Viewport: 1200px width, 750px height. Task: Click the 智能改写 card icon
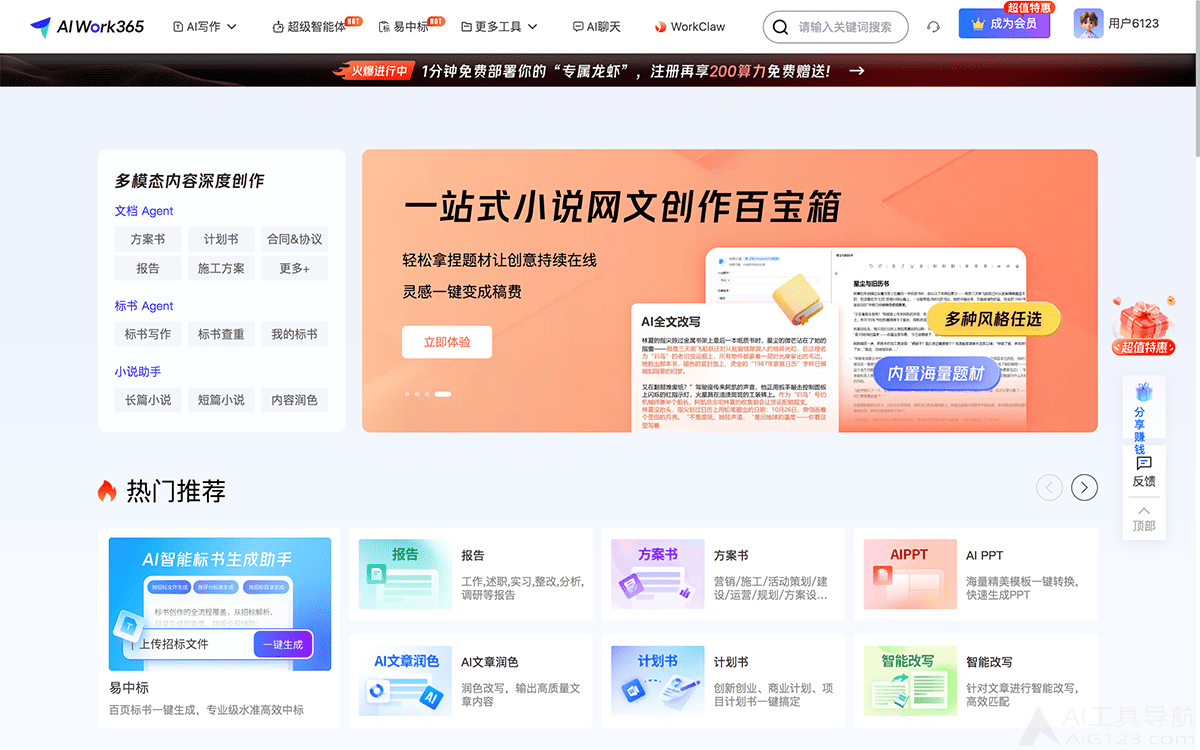click(x=909, y=681)
